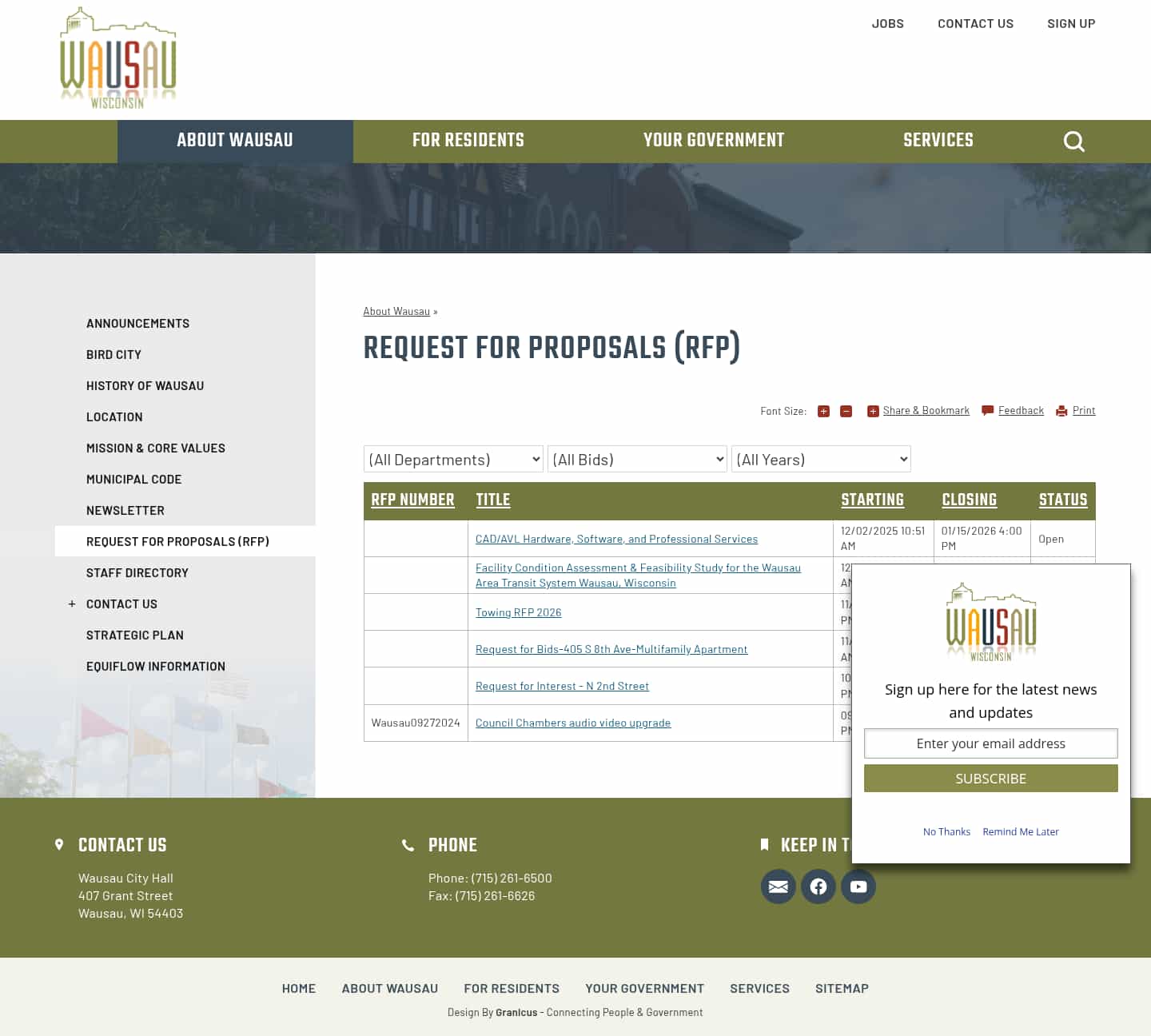Sort the table by Closing column
1151x1036 pixels.
(969, 500)
